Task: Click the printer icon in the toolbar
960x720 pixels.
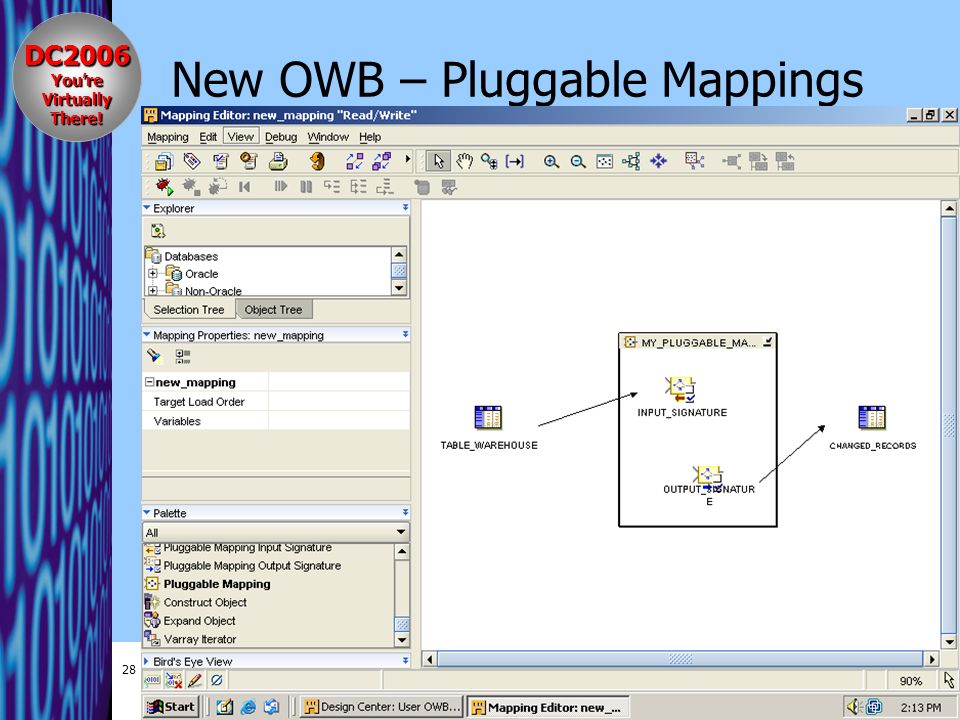Action: [279, 161]
